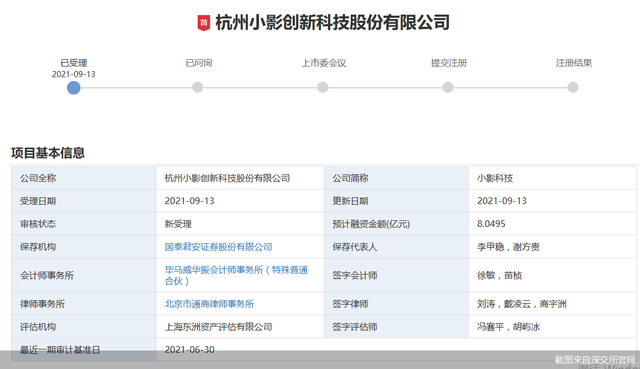
Task: Click the 预计融资金额(亿元) label cell
Action: 396,224
